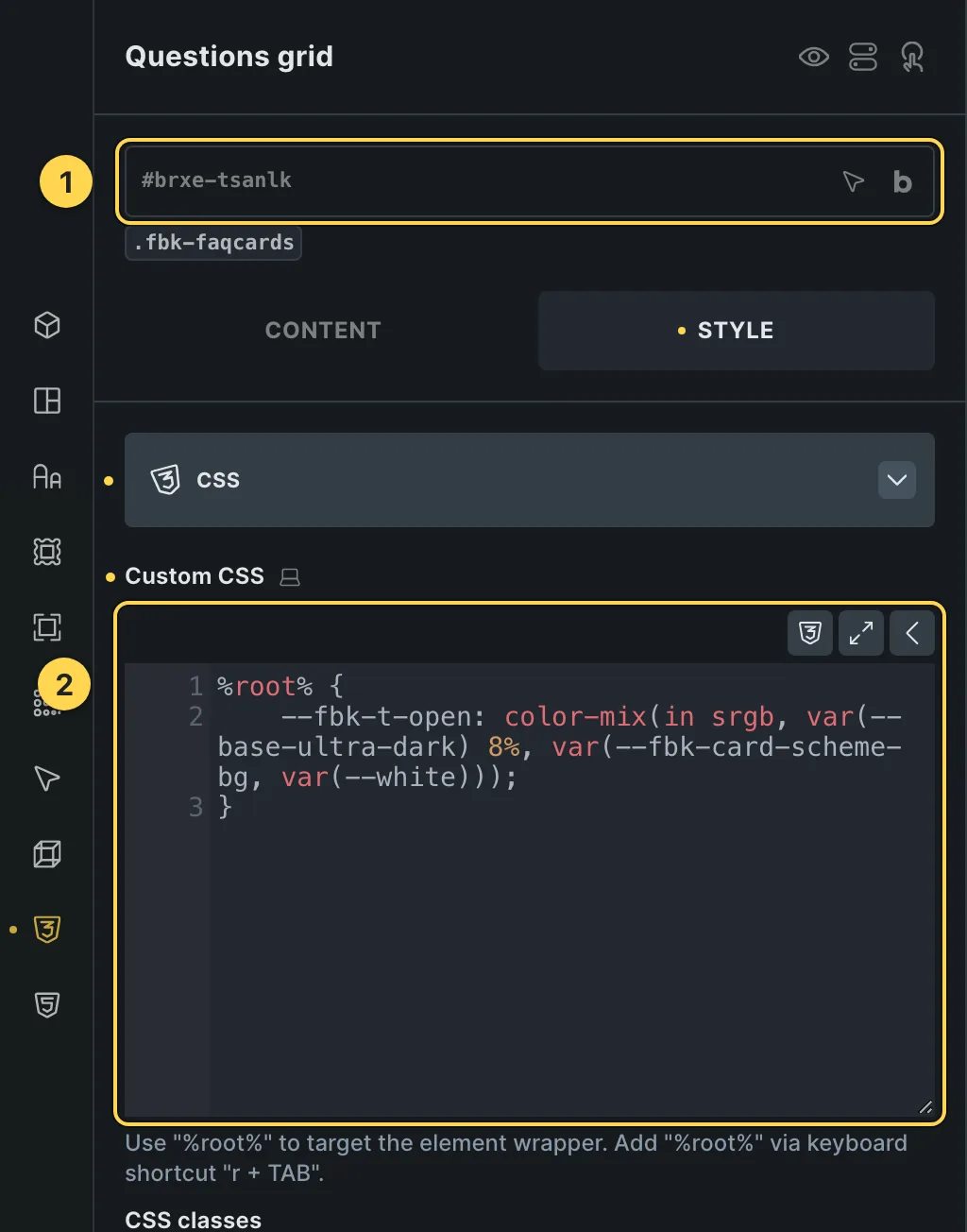Click the Questions grid panel title
The width and height of the screenshot is (967, 1232).
tap(229, 57)
